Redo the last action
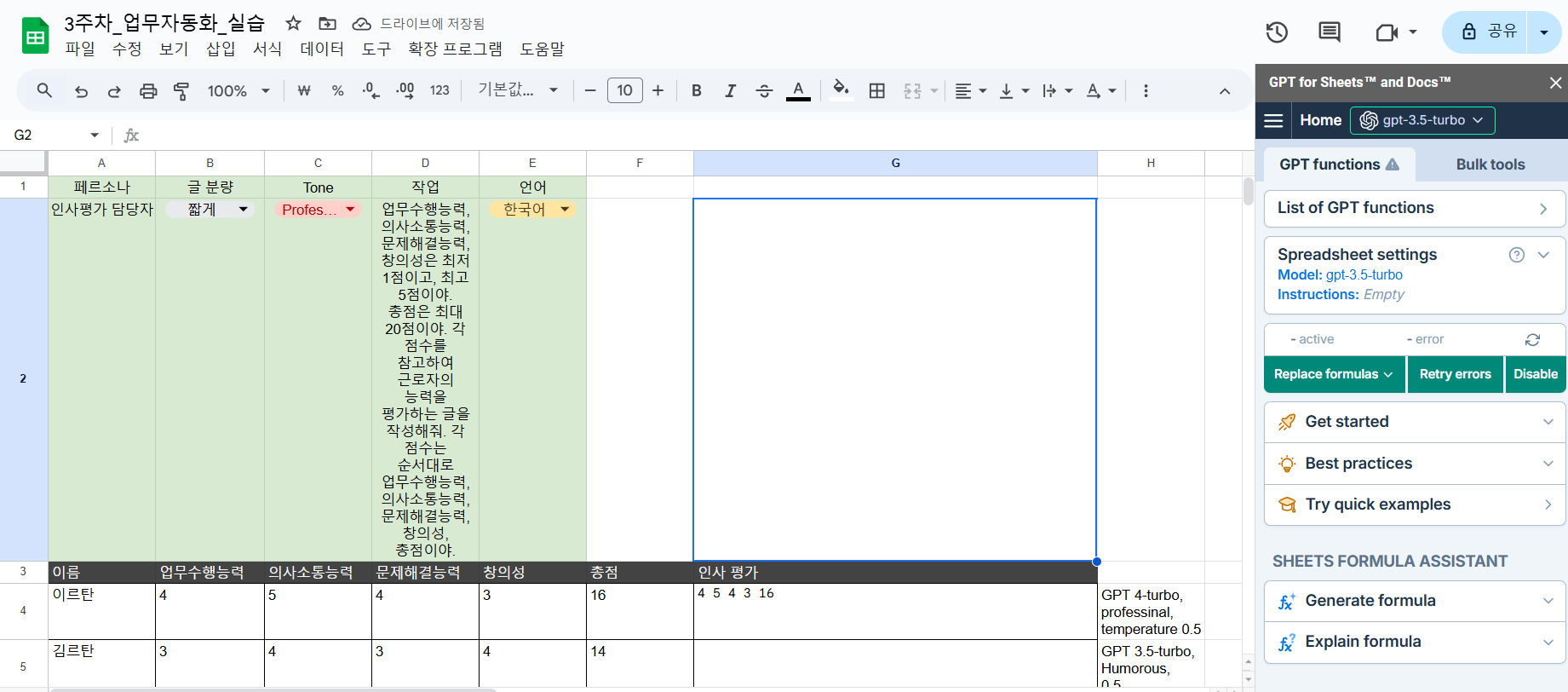Viewport: 1568px width, 692px height. pyautogui.click(x=114, y=91)
